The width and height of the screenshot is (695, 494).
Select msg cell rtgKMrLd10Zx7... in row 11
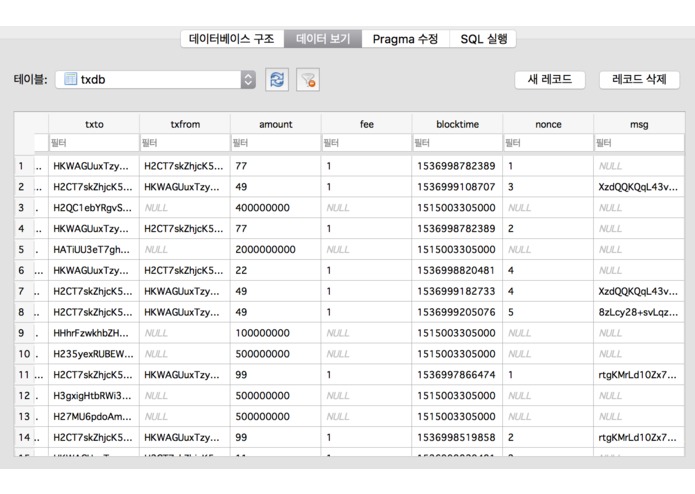click(639, 375)
